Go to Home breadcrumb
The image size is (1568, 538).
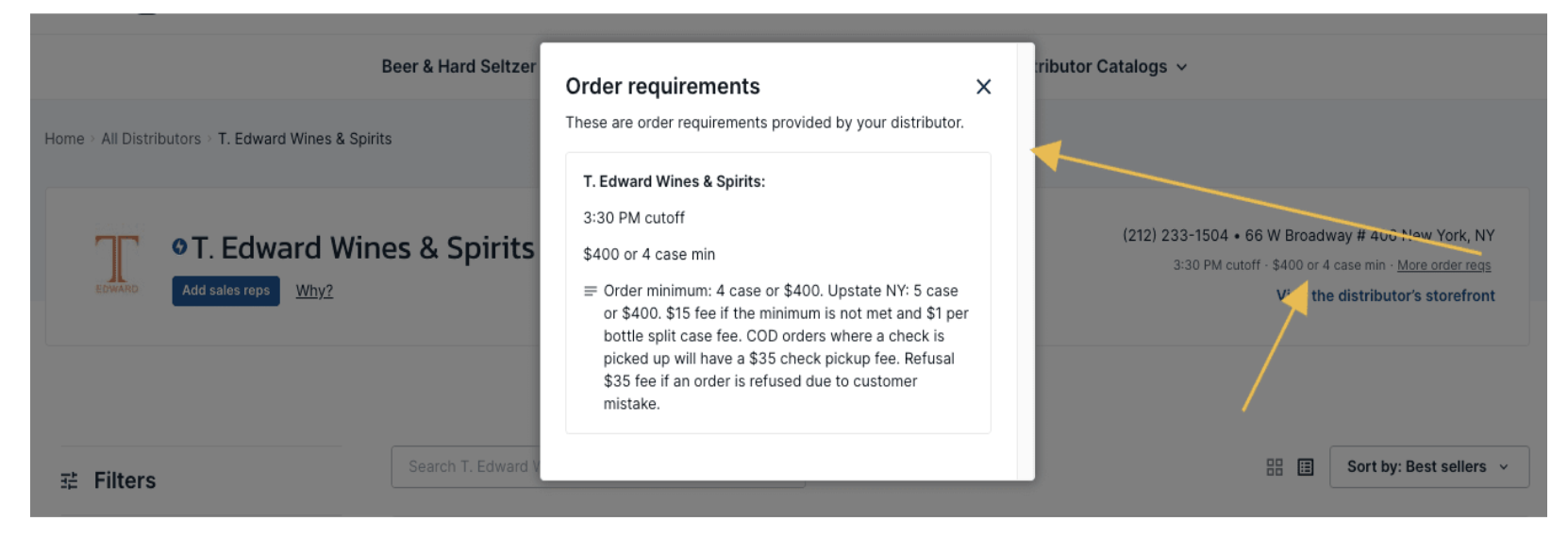(64, 139)
